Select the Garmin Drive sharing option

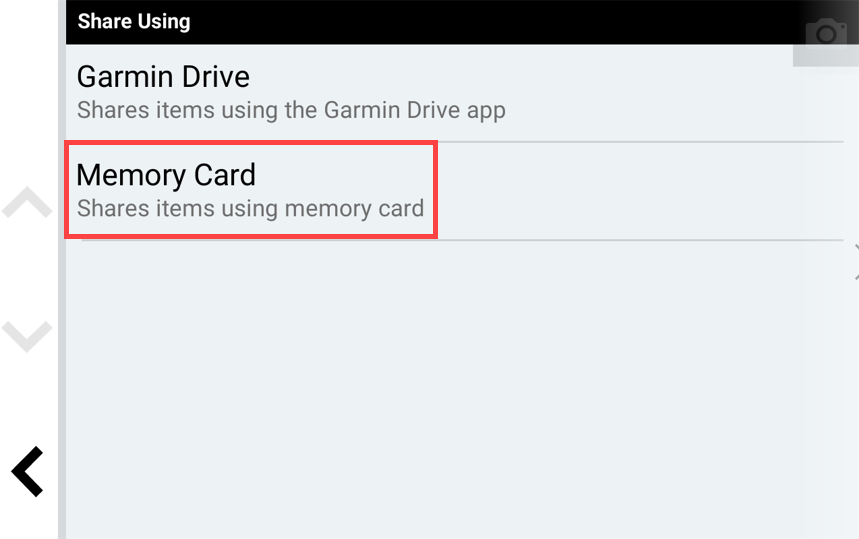tap(454, 93)
